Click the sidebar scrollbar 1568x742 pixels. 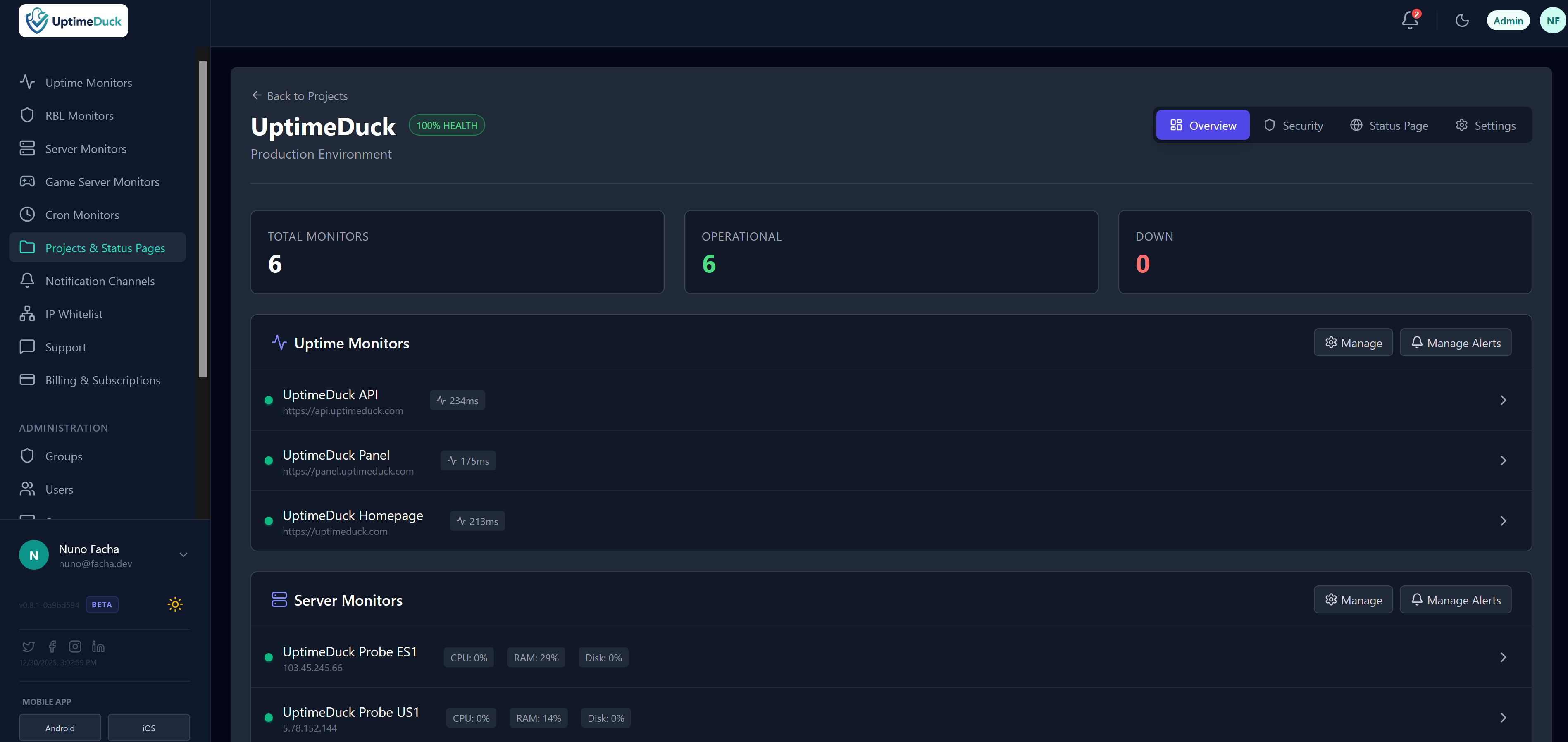click(203, 219)
